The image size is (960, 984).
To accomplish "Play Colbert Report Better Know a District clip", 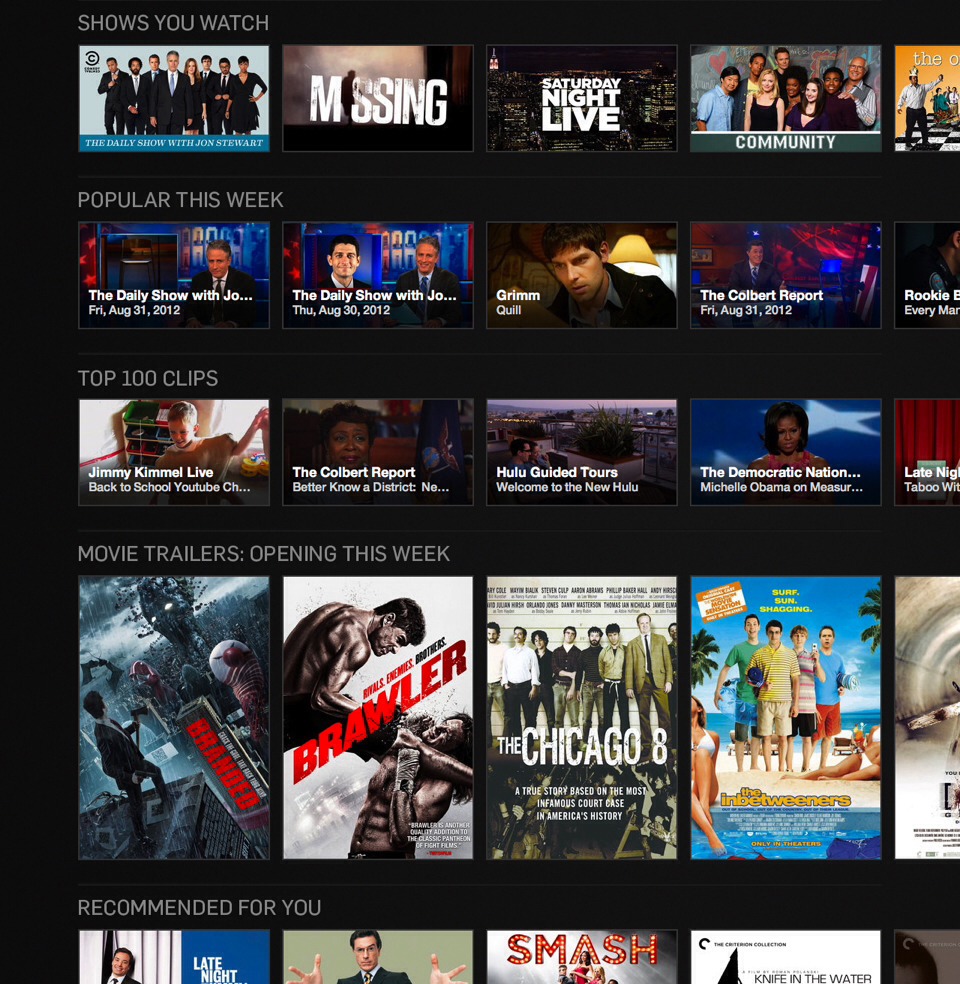I will click(378, 452).
